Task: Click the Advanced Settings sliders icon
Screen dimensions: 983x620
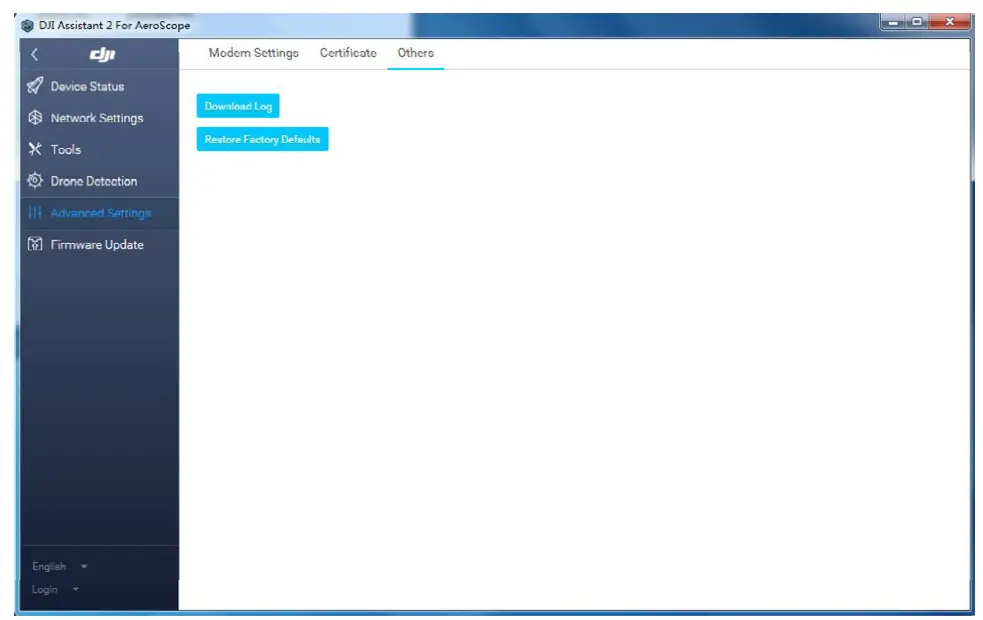Action: click(x=35, y=213)
